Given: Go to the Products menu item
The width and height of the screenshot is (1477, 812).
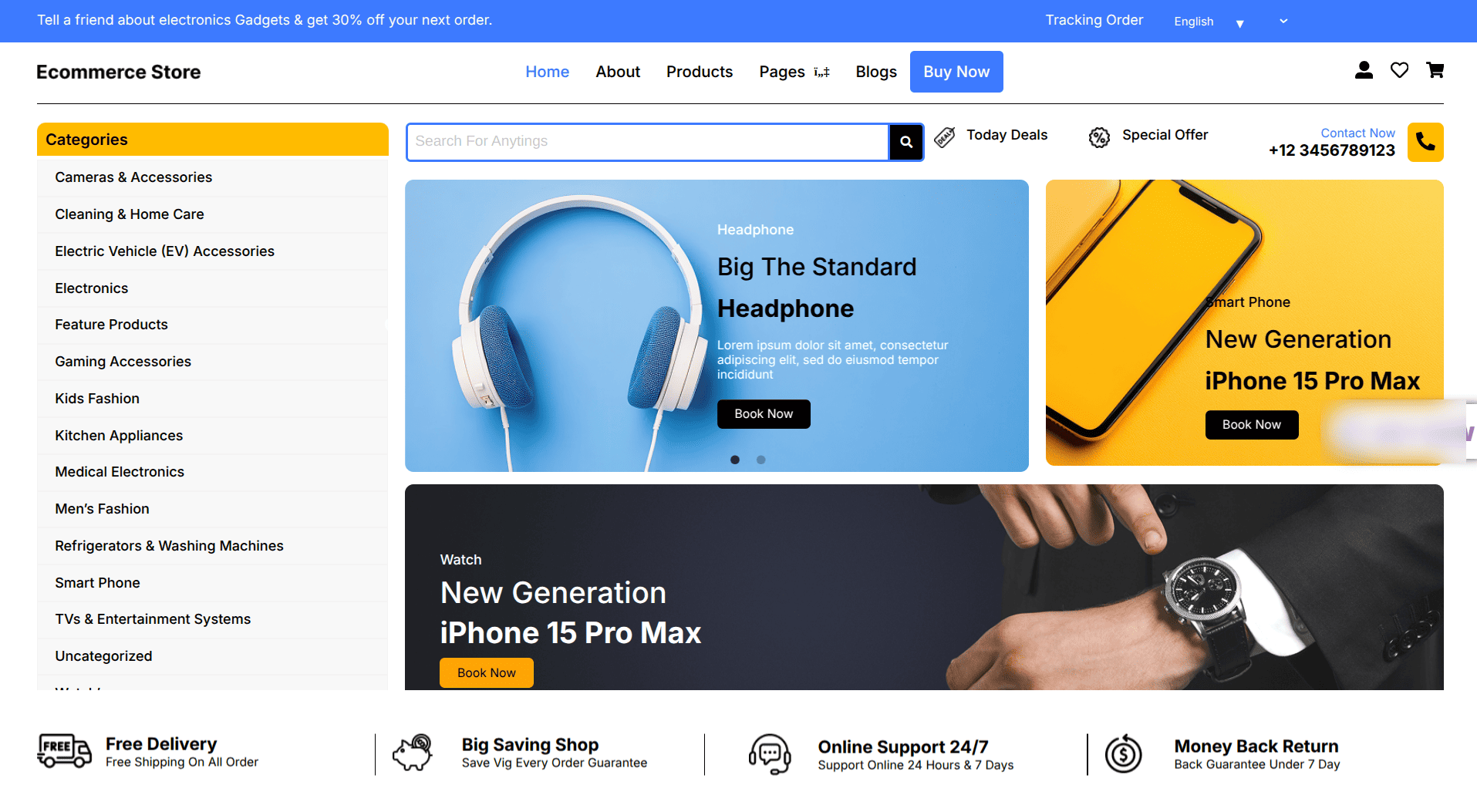Looking at the screenshot, I should click(700, 72).
